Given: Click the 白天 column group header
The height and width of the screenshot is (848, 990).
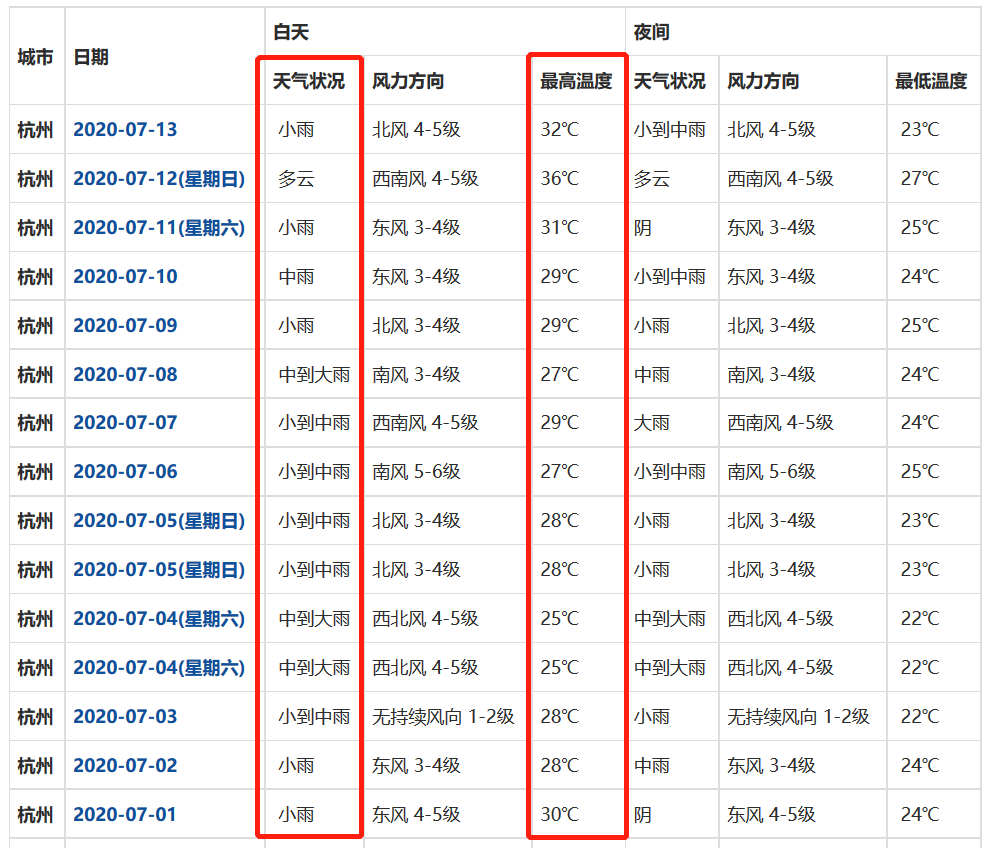Looking at the screenshot, I should point(291,33).
